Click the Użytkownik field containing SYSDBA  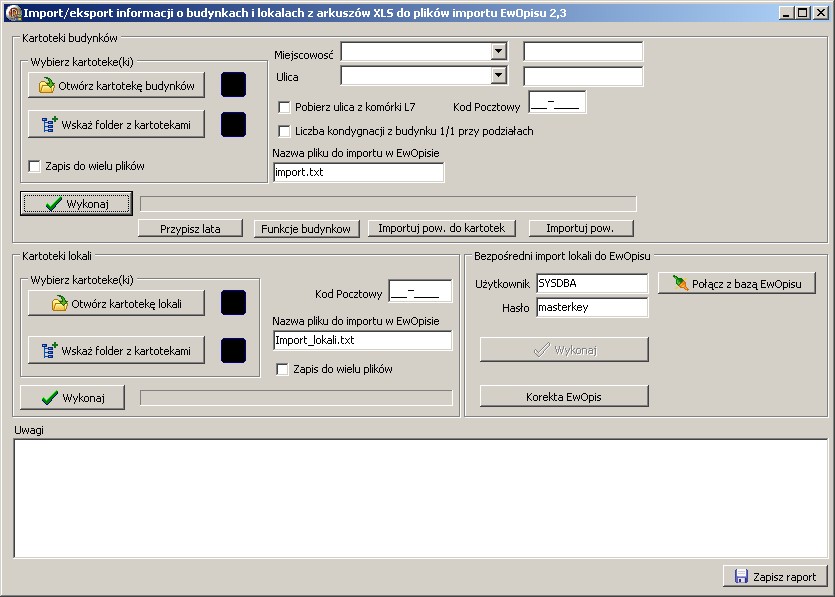(592, 283)
